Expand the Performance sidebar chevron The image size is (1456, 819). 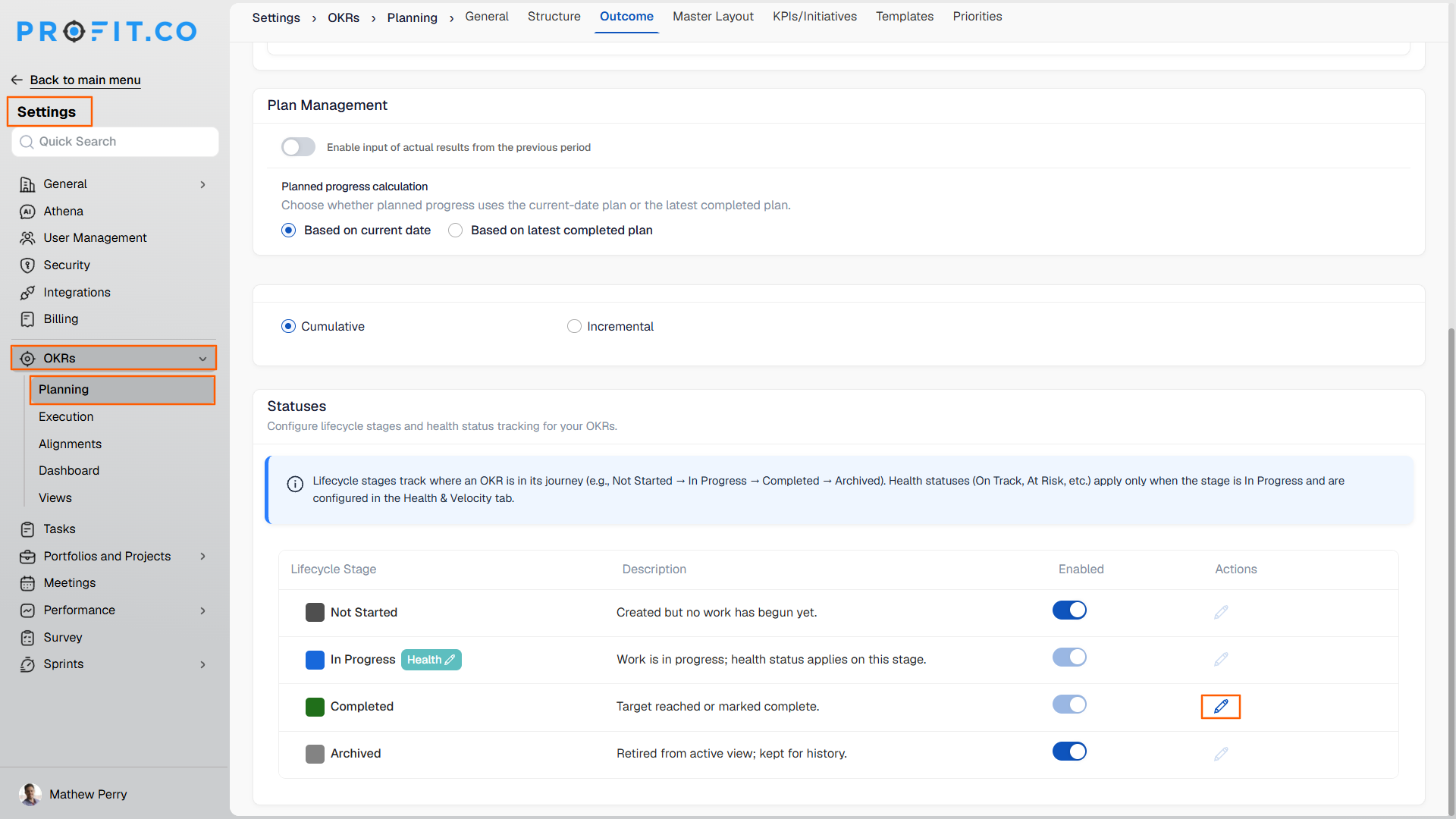(202, 610)
